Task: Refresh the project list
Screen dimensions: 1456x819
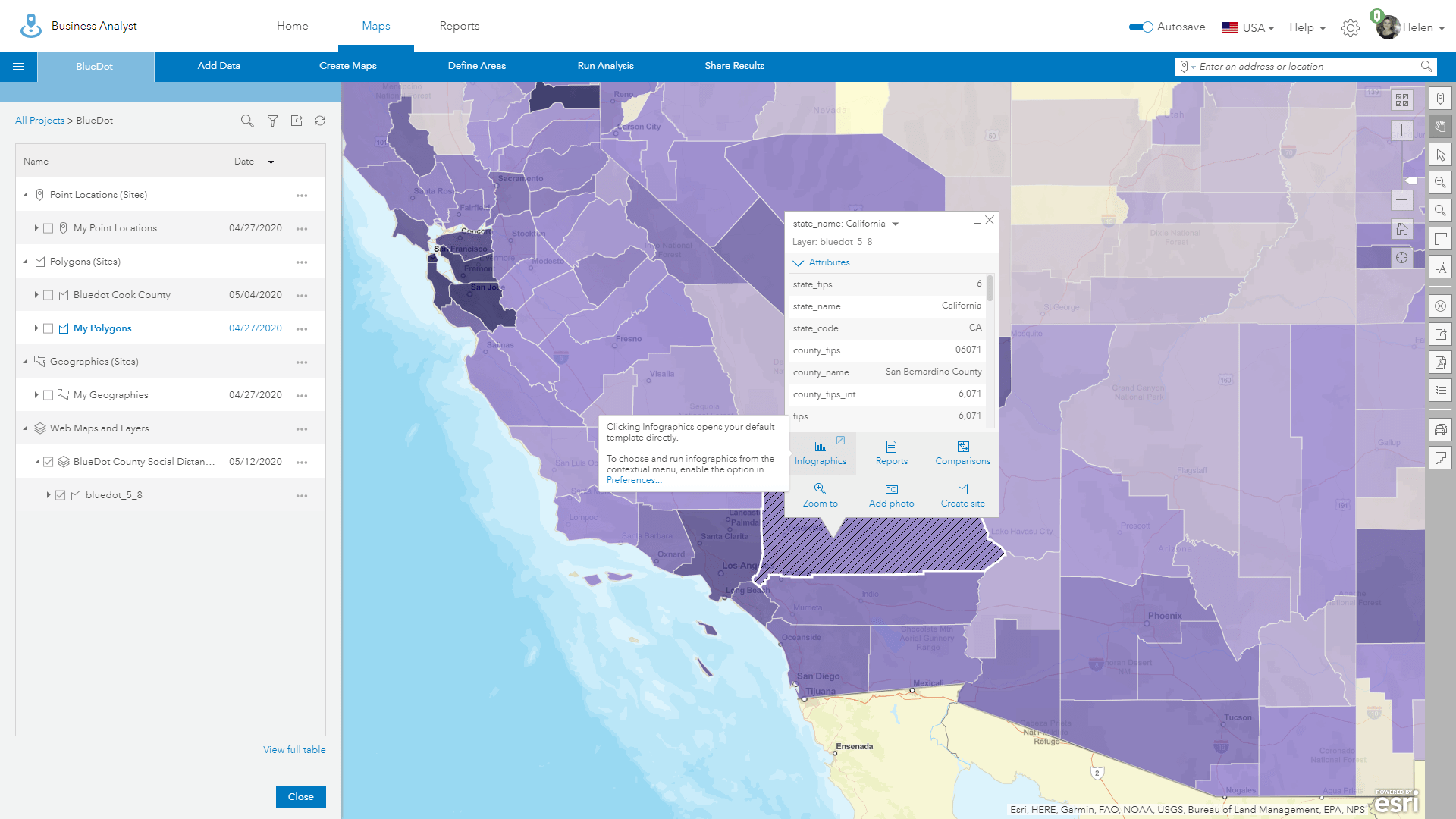Action: (320, 121)
